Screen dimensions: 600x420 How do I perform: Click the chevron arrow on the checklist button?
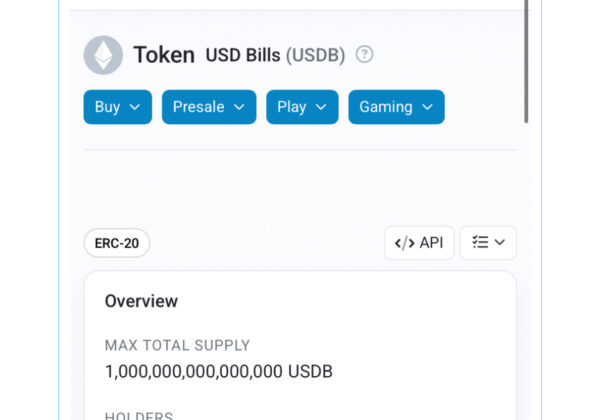pyautogui.click(x=500, y=243)
